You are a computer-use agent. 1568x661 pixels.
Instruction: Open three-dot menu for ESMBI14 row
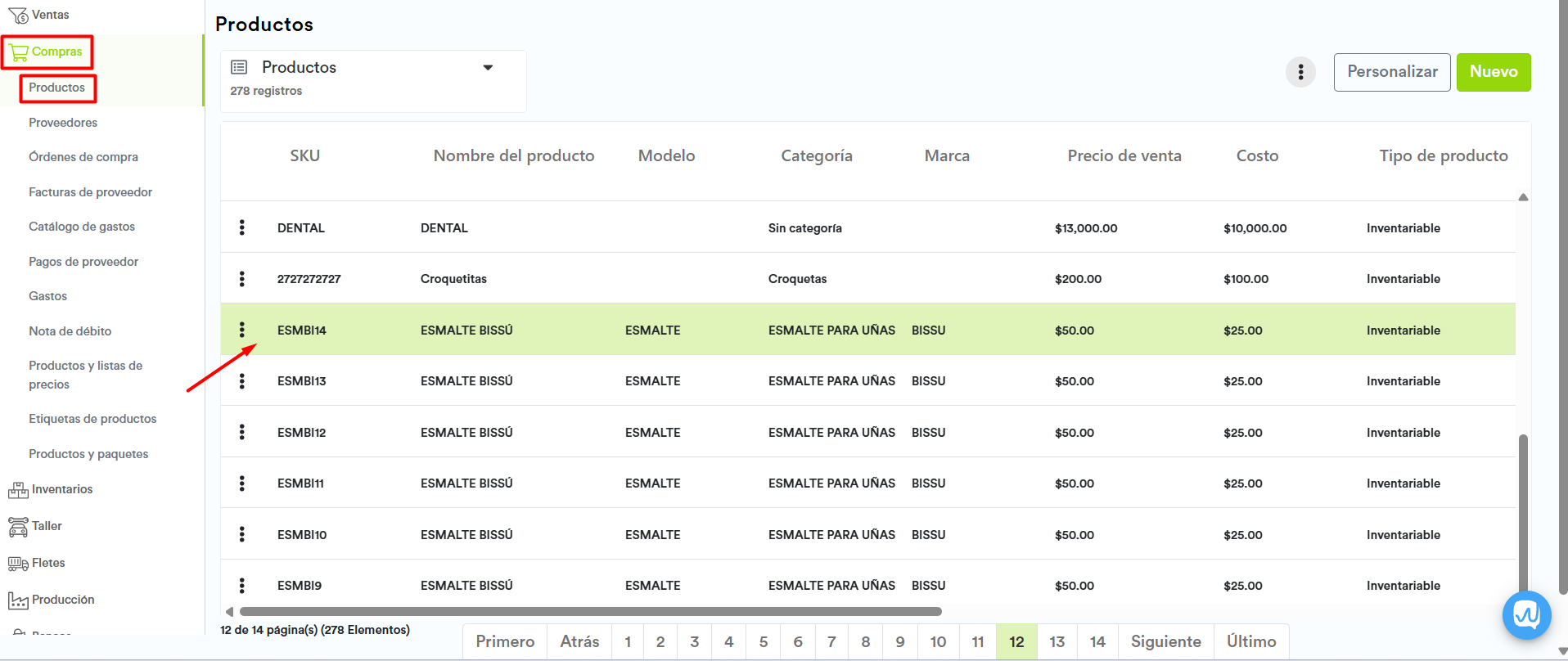pos(241,330)
